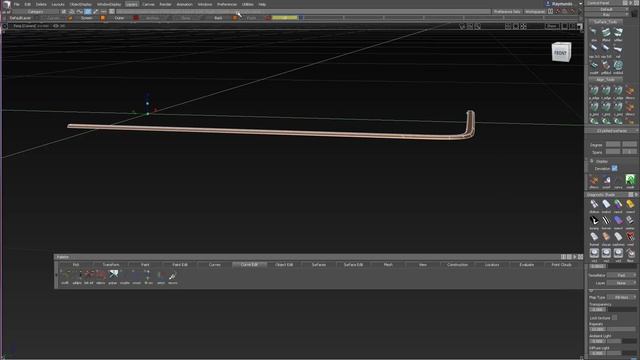Select orange tool at end of Align_Tools first row
The height and width of the screenshot is (360, 640).
point(630,91)
